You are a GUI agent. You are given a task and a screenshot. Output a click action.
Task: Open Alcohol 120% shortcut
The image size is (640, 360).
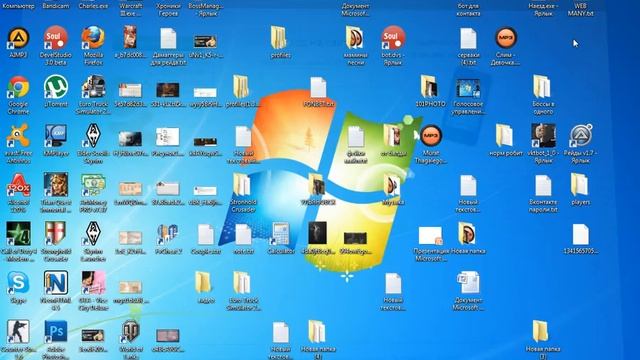(18, 185)
